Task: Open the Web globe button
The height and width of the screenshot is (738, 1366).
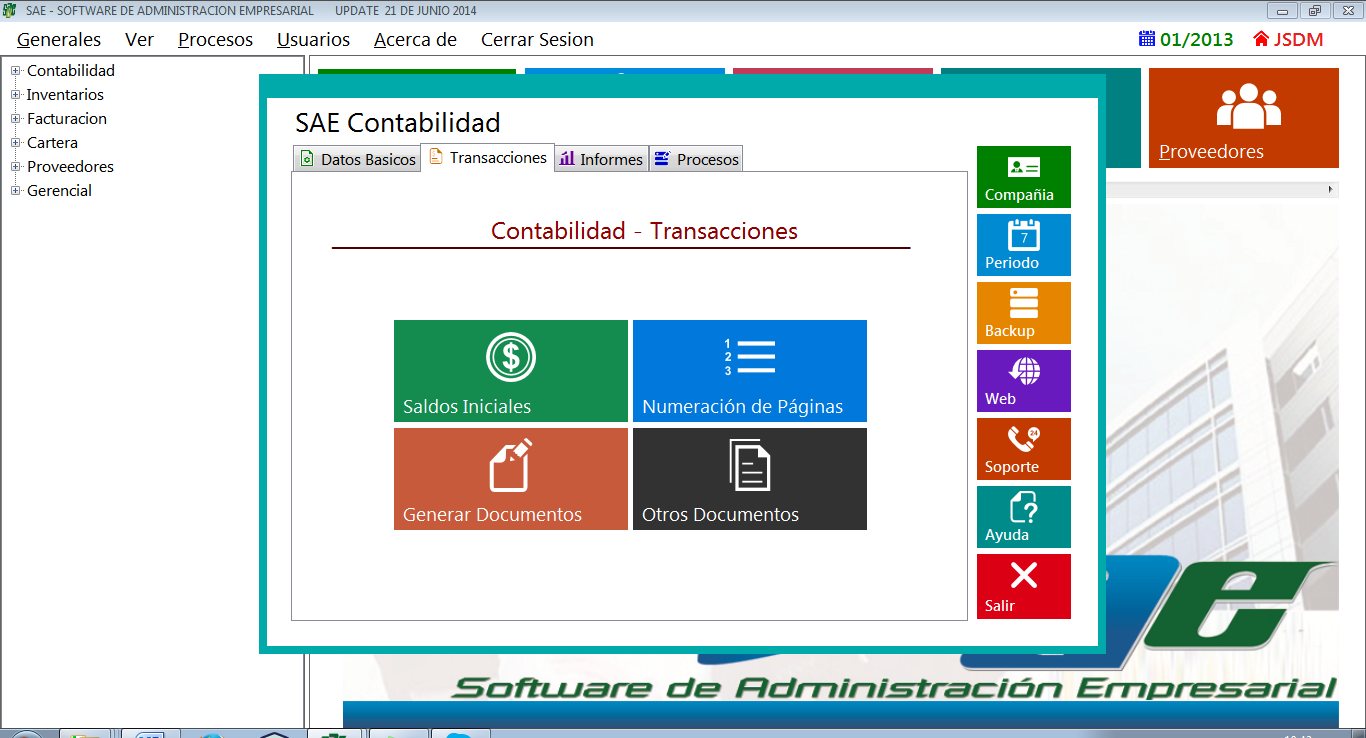Action: pos(1024,381)
